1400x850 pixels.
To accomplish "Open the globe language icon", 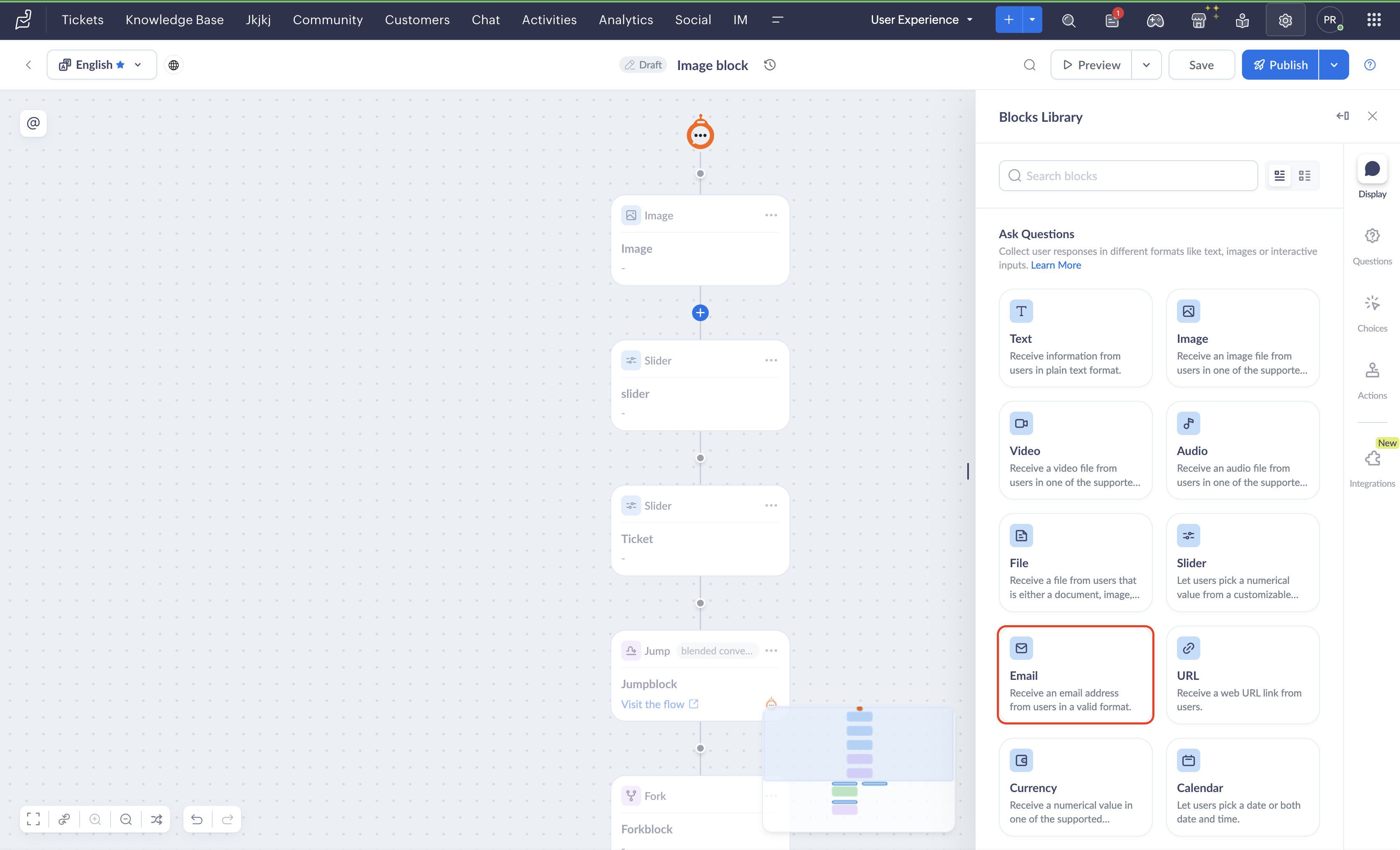I will pyautogui.click(x=174, y=65).
